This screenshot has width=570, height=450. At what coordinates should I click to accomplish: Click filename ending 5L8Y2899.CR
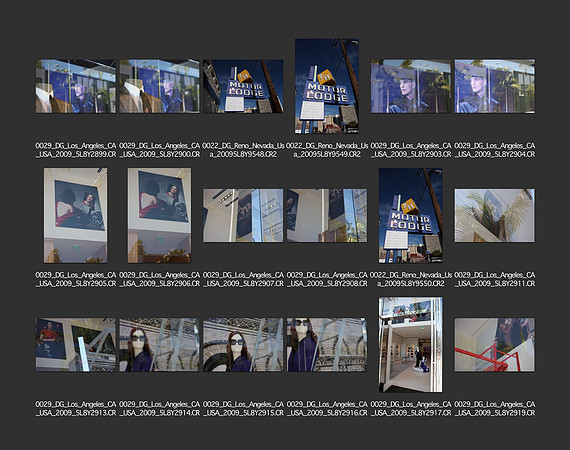click(76, 150)
